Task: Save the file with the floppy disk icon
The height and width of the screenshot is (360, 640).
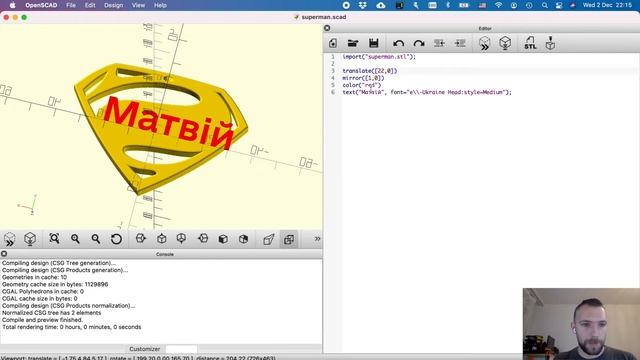Action: coord(373,43)
